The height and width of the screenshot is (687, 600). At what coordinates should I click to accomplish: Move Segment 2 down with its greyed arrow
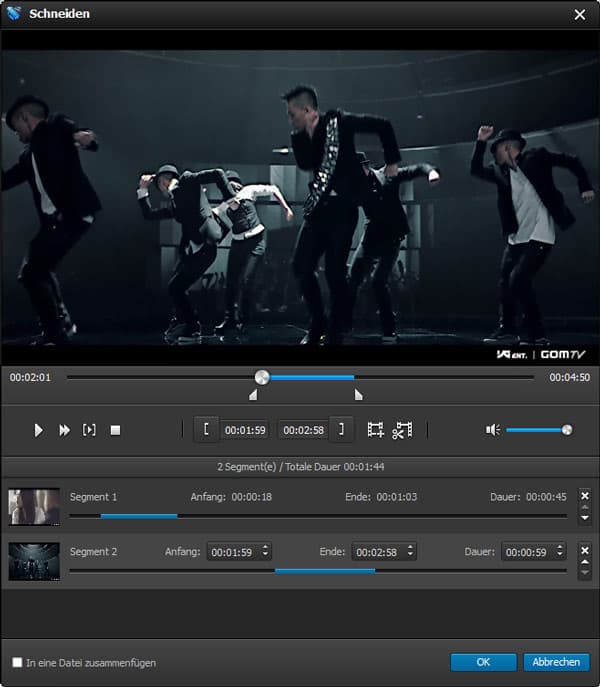tap(585, 573)
